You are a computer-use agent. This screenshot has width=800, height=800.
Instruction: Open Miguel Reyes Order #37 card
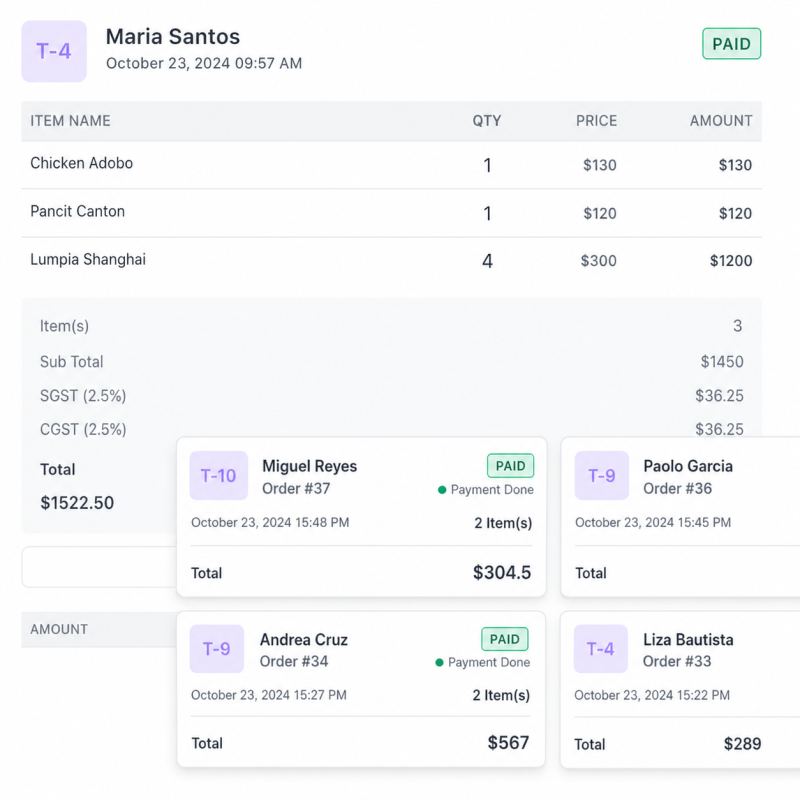click(361, 517)
